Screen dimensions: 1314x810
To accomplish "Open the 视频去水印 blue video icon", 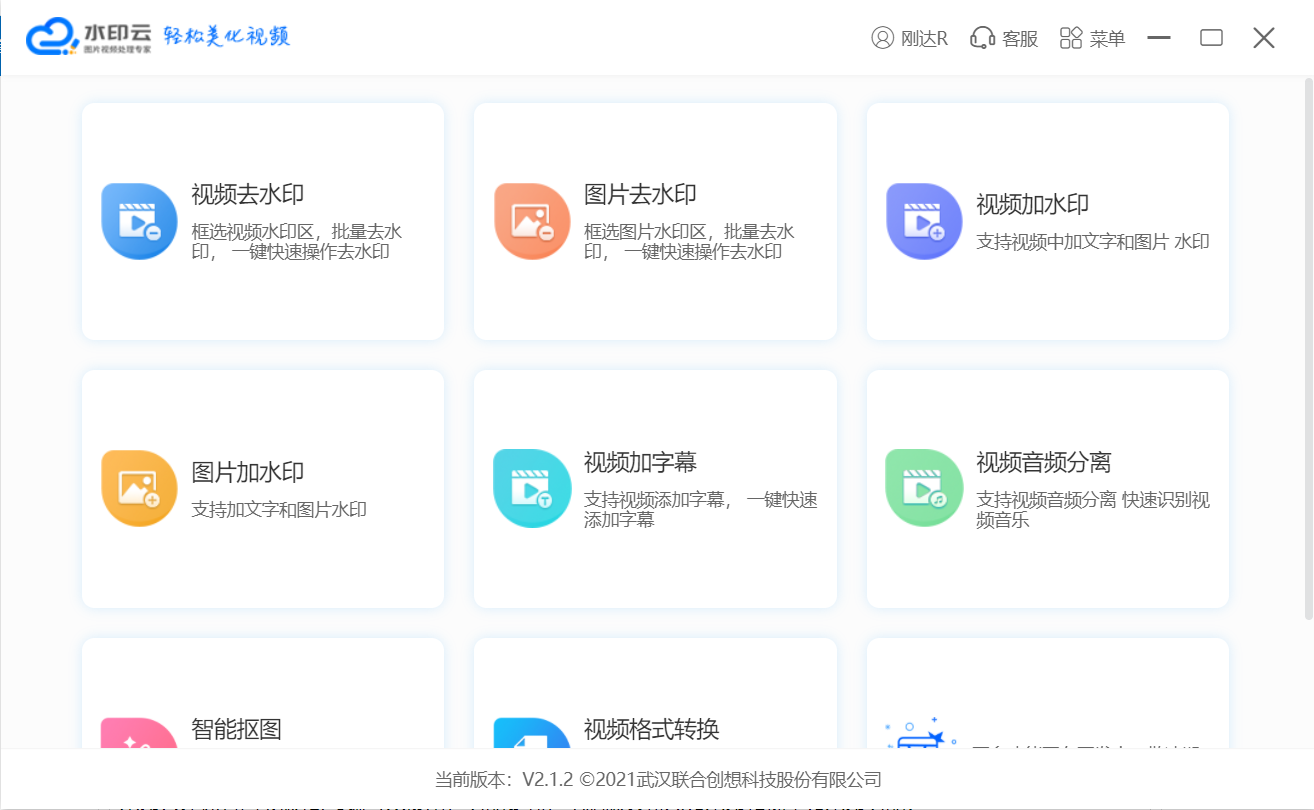I will [x=140, y=221].
